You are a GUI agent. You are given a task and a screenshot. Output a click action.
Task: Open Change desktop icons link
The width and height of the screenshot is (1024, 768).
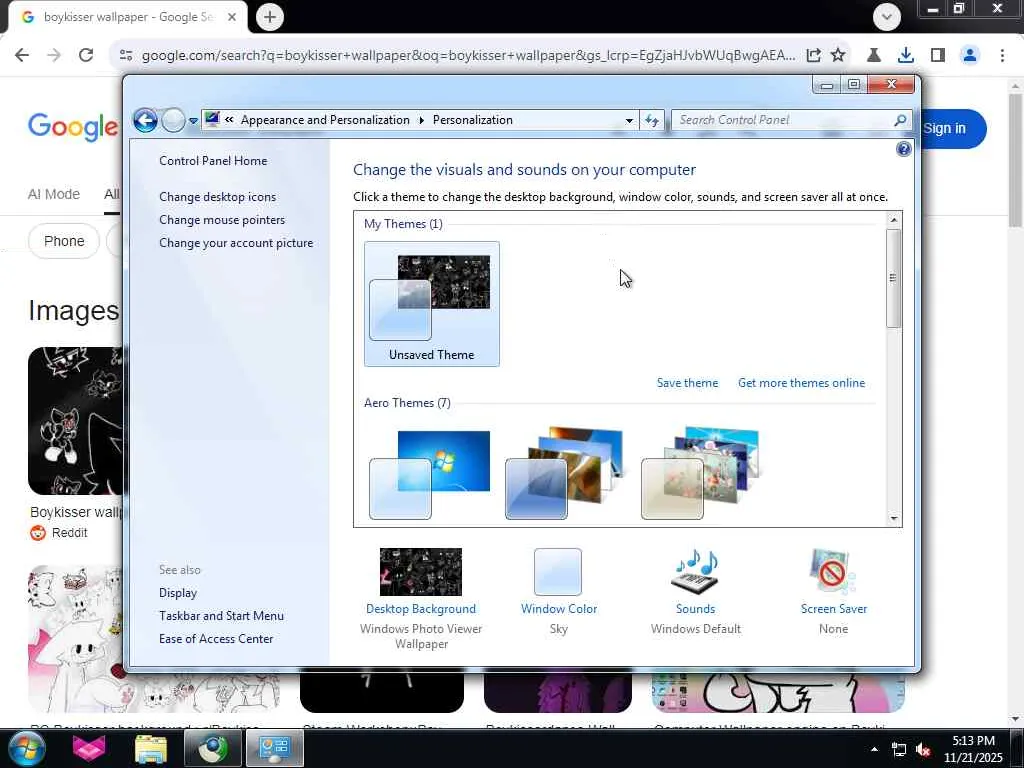pos(217,197)
